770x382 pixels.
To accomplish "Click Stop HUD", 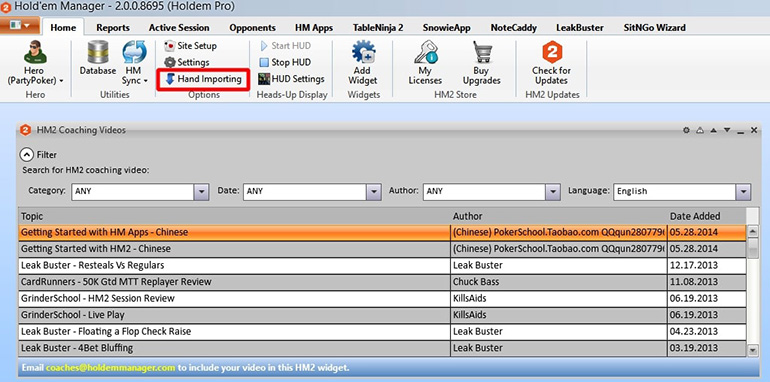I will pos(285,62).
